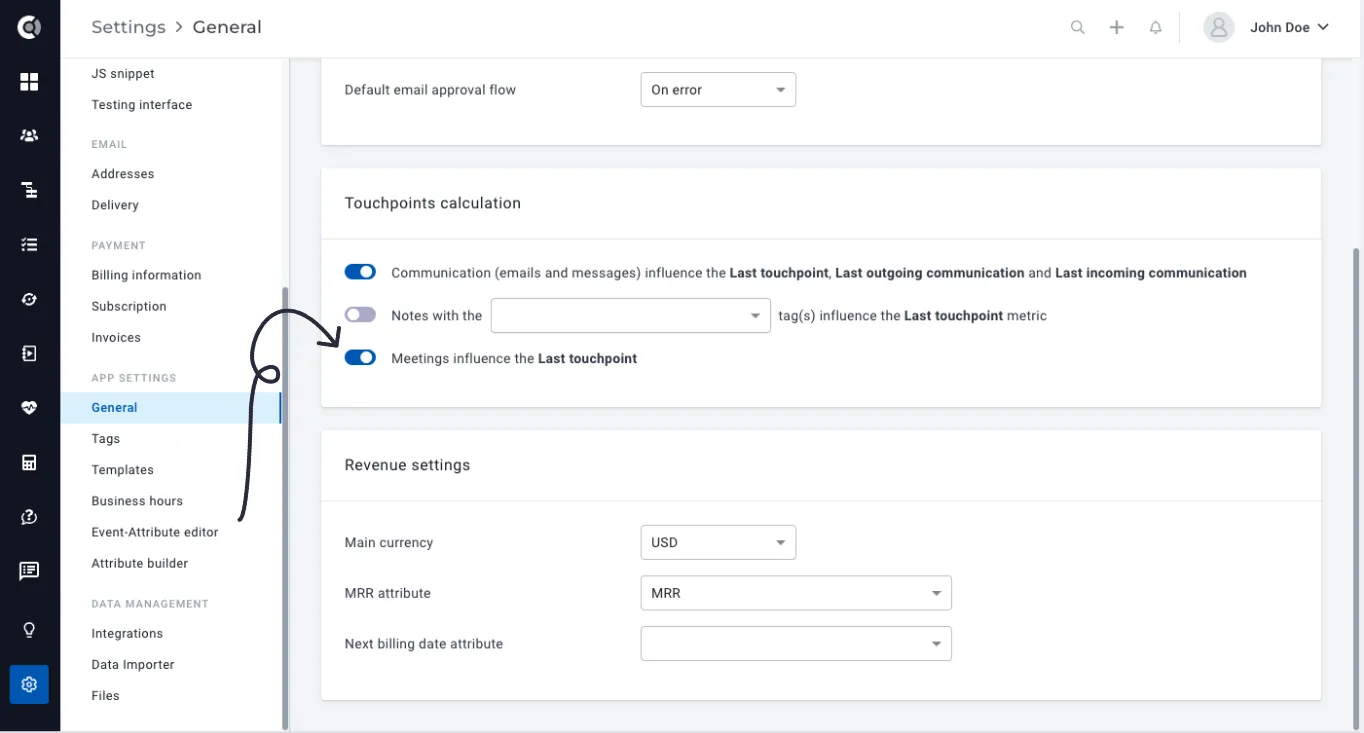Toggle Communication influences Last touchpoint switch
Image resolution: width=1364 pixels, height=733 pixels.
(x=360, y=272)
